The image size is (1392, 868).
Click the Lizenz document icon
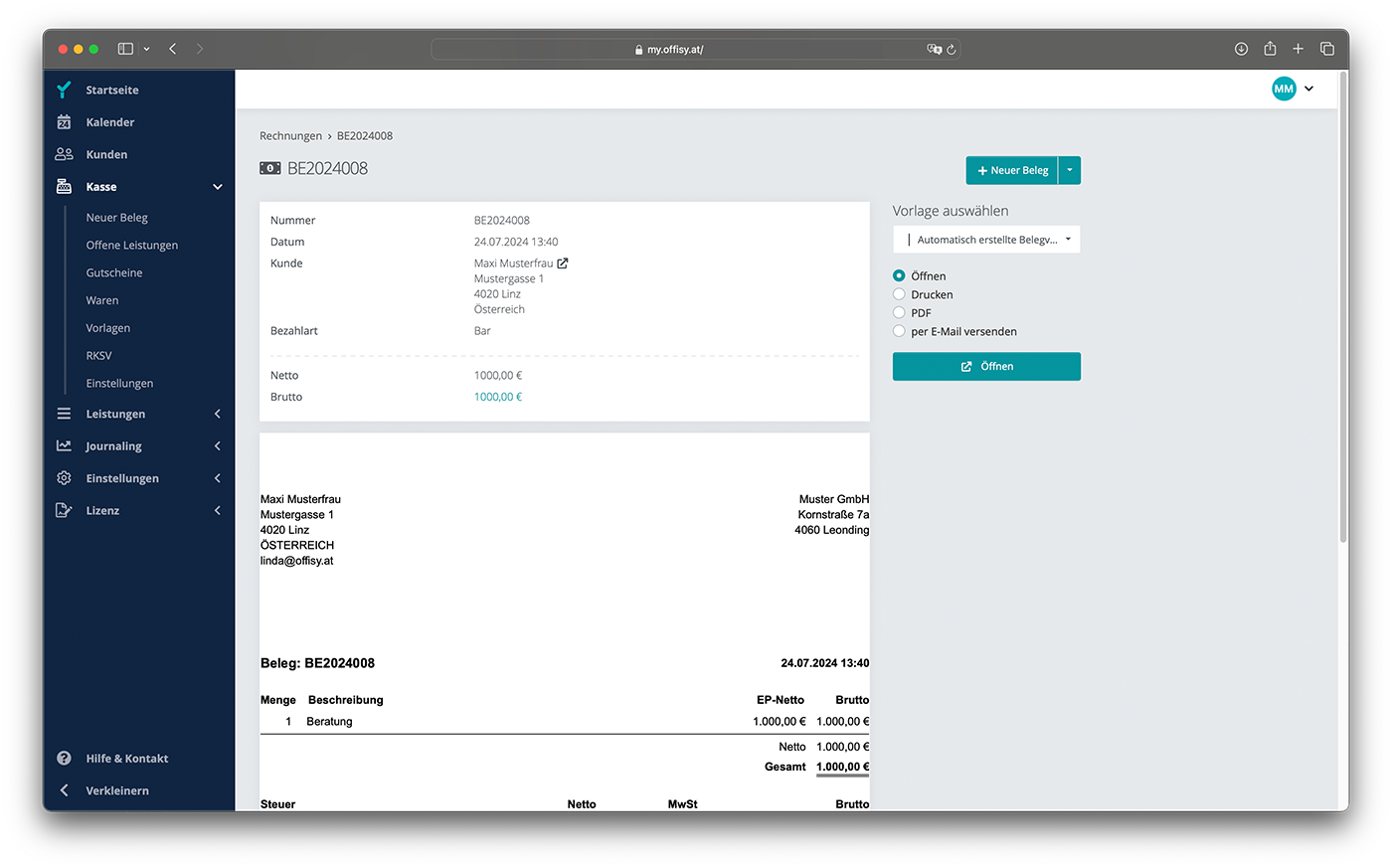[64, 510]
